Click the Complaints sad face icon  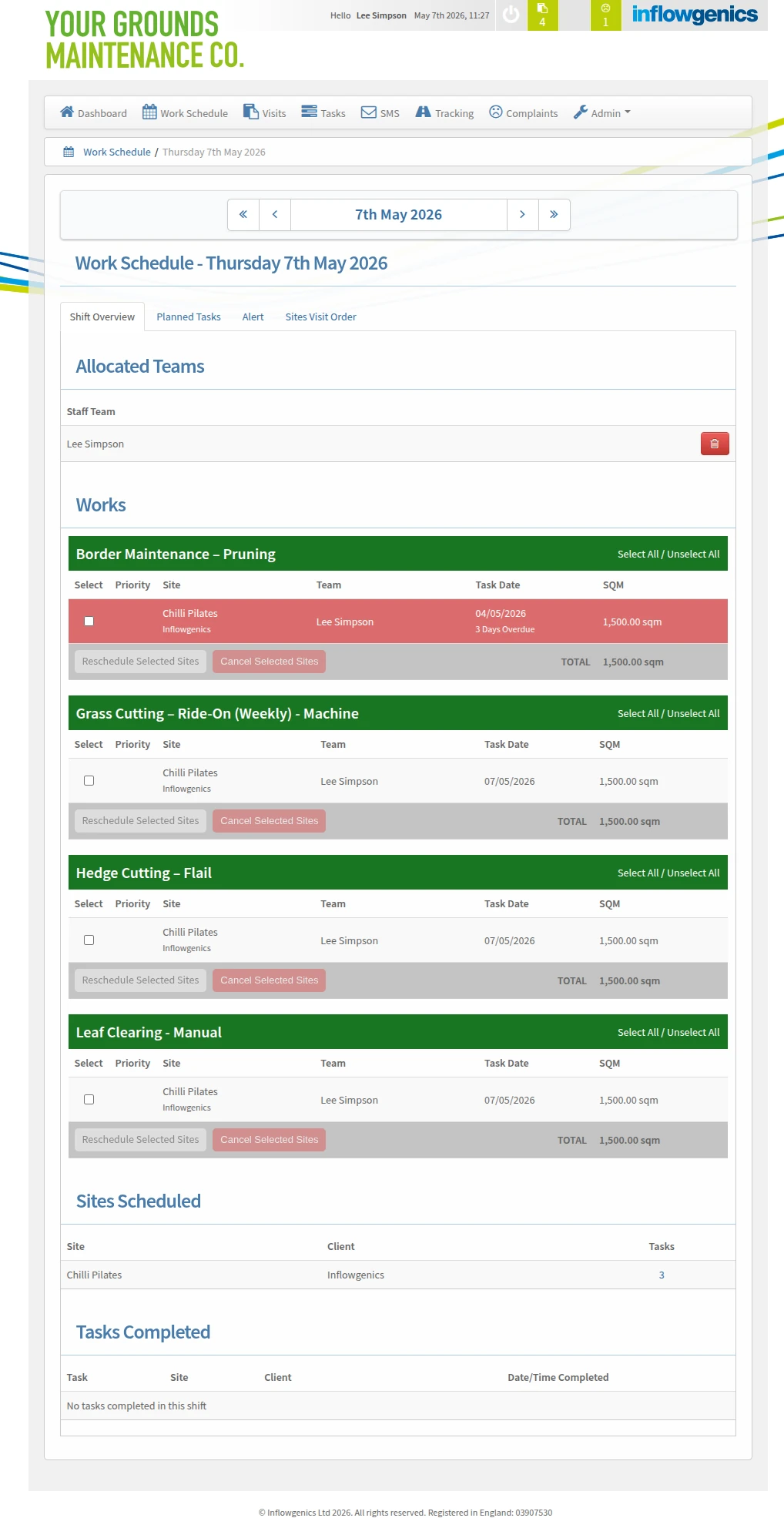pos(496,112)
